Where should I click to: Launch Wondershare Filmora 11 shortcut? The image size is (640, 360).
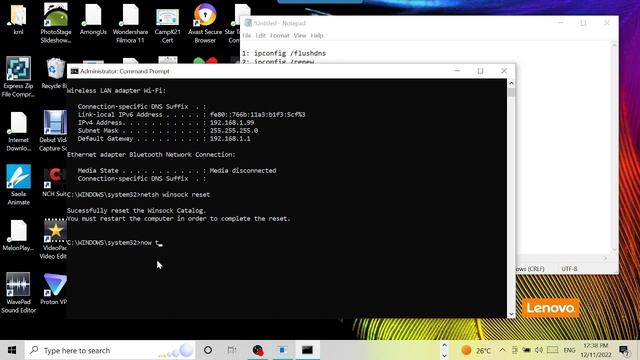click(130, 22)
